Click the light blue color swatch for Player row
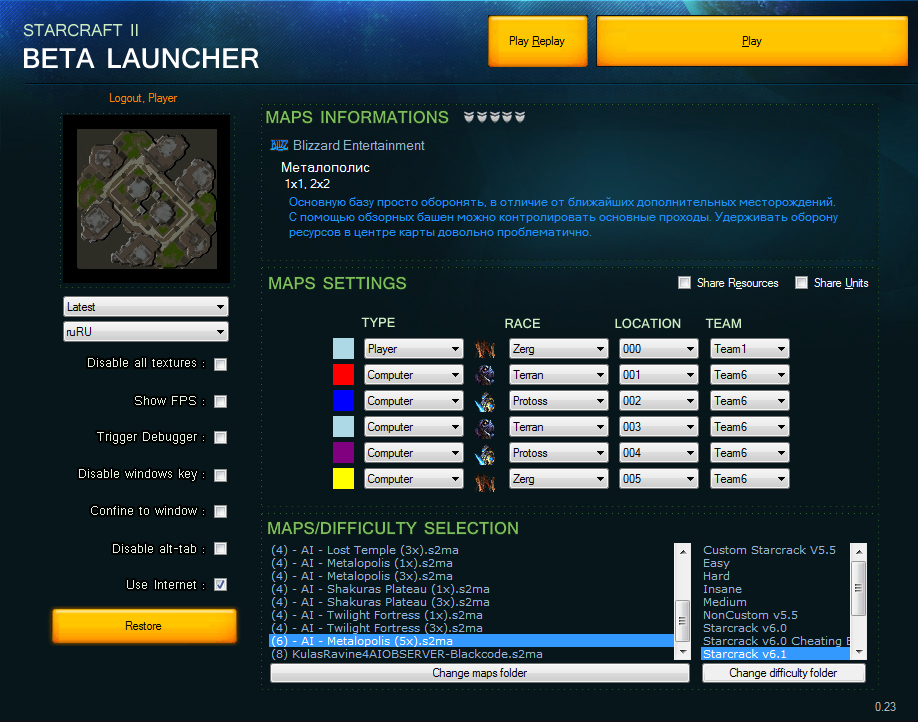Image resolution: width=918 pixels, height=722 pixels. (343, 348)
